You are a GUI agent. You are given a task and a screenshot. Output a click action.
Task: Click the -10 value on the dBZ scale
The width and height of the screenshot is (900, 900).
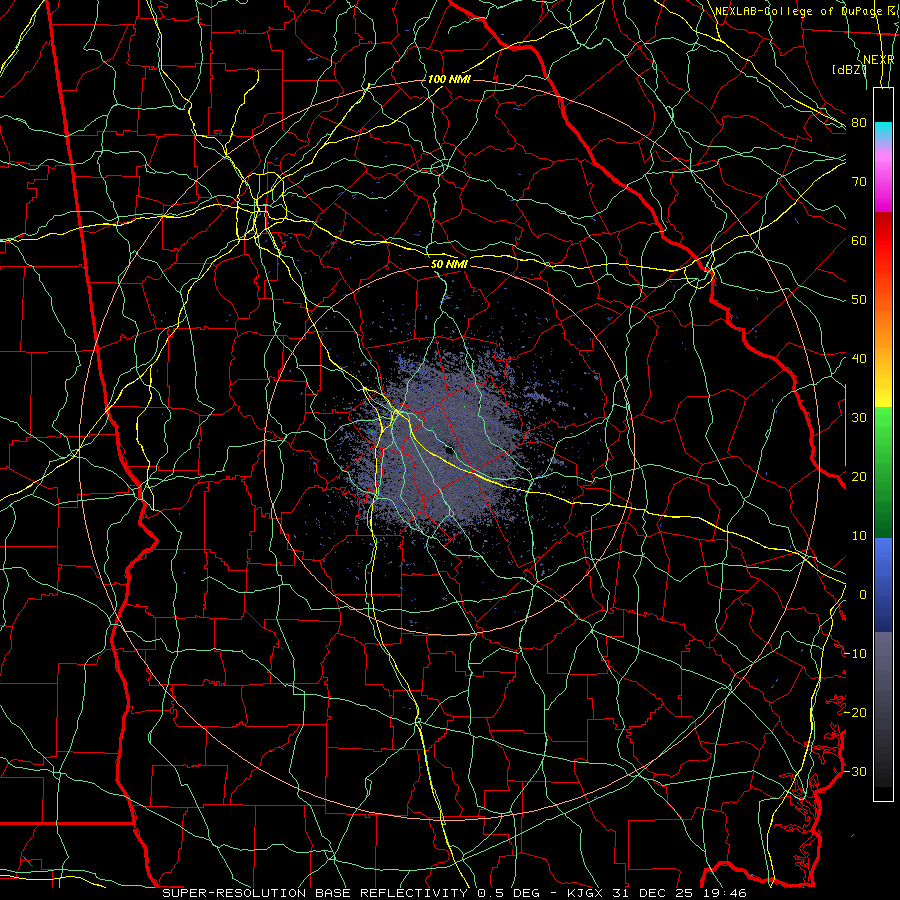point(855,654)
